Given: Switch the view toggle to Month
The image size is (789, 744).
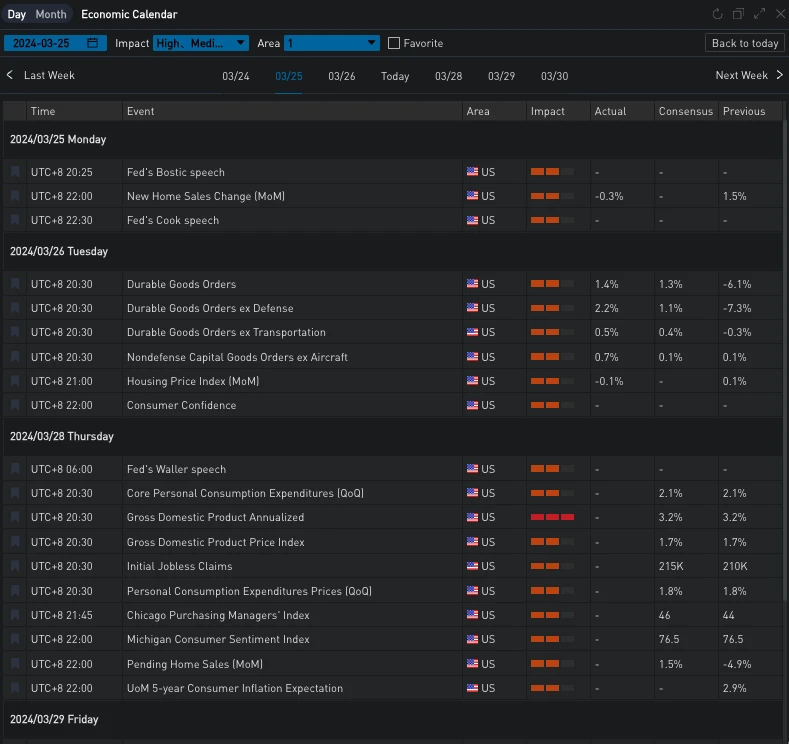Looking at the screenshot, I should (x=51, y=14).
